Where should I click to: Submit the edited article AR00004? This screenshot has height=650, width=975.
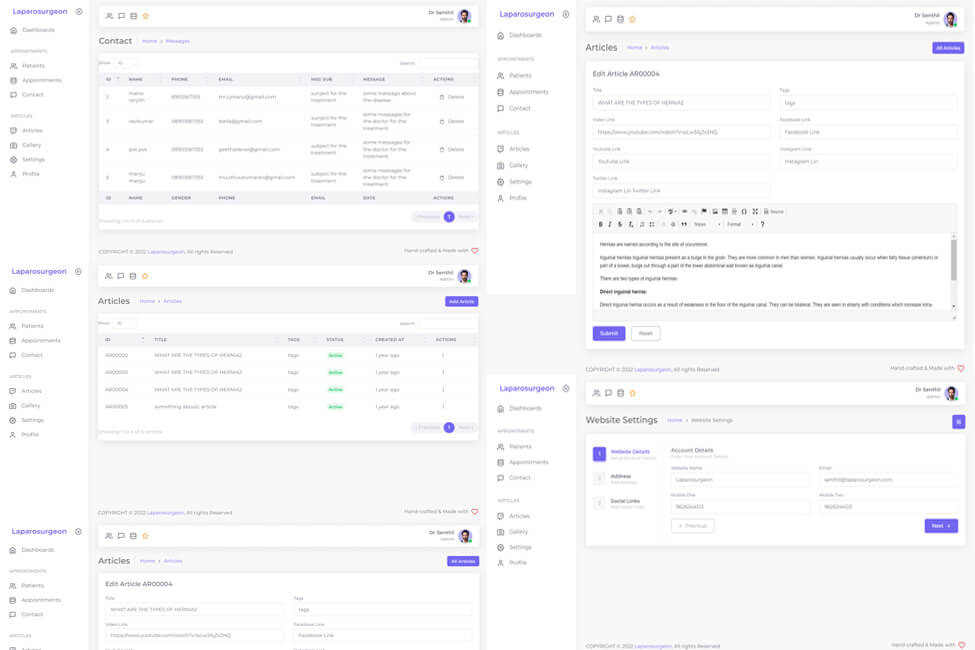[x=608, y=333]
